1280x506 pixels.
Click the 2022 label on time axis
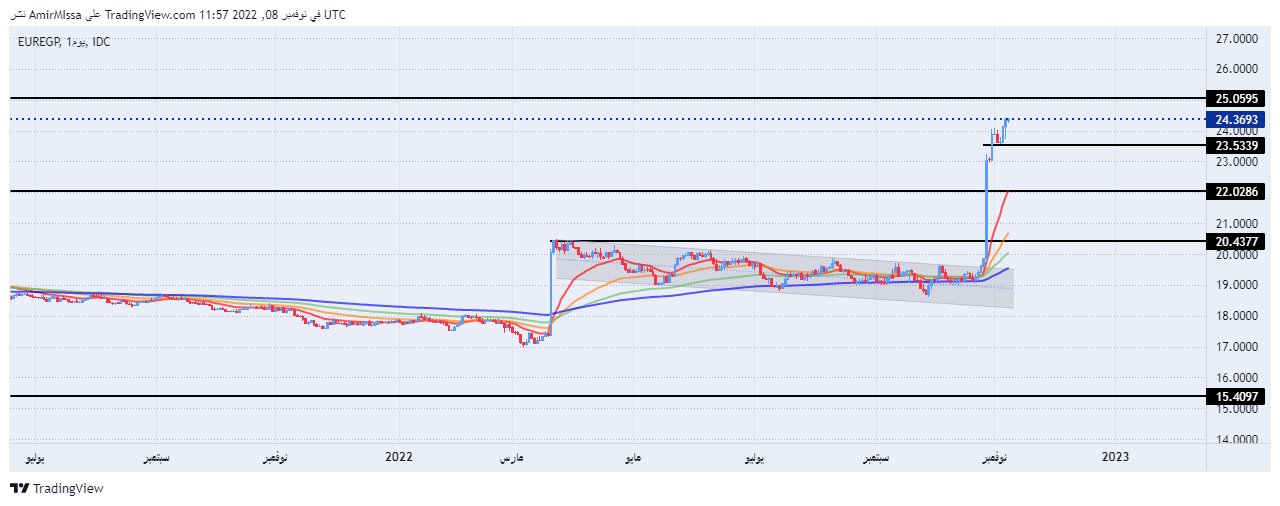point(398,457)
